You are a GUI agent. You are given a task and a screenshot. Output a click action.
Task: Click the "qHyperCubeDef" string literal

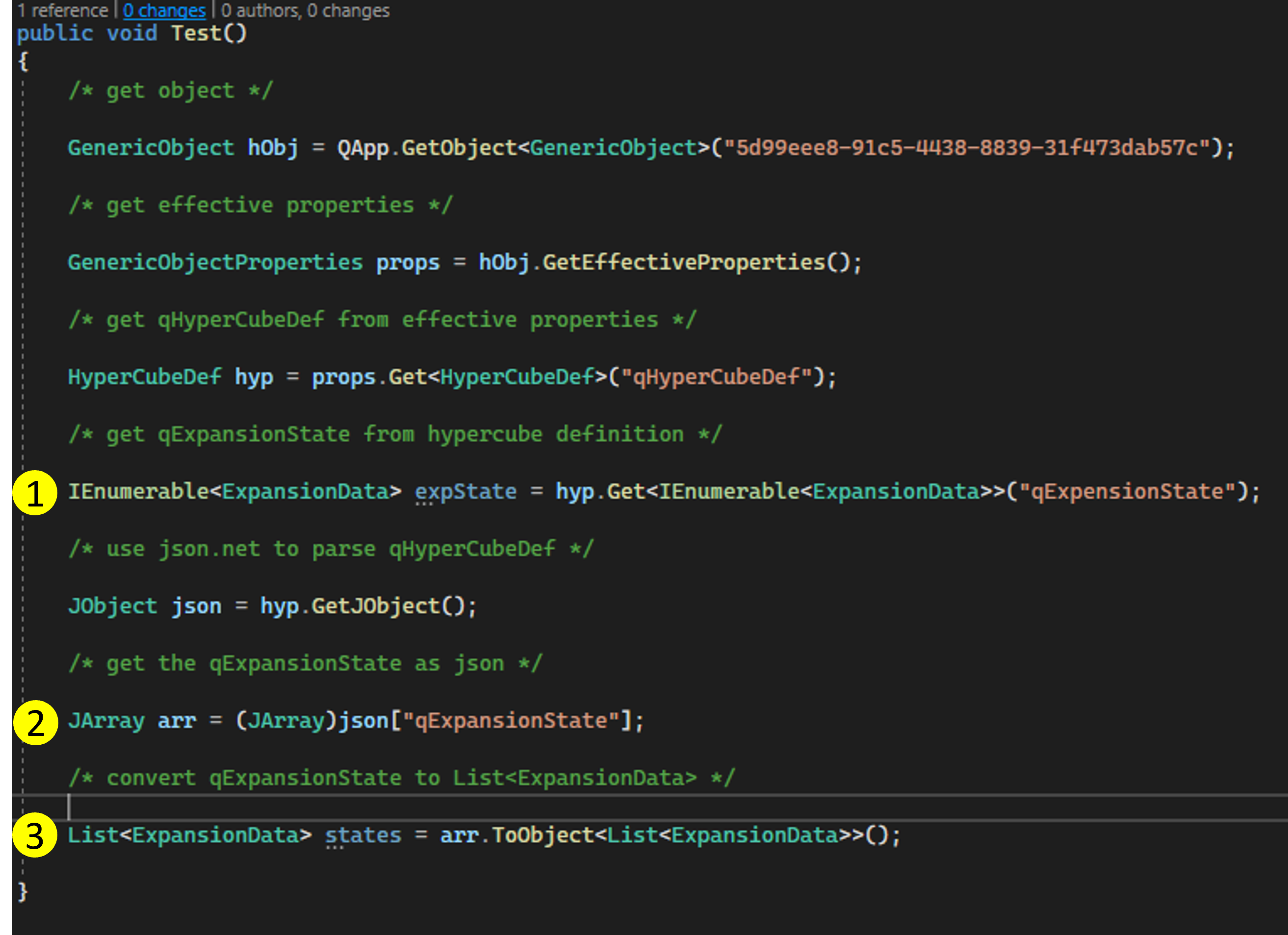(x=717, y=377)
